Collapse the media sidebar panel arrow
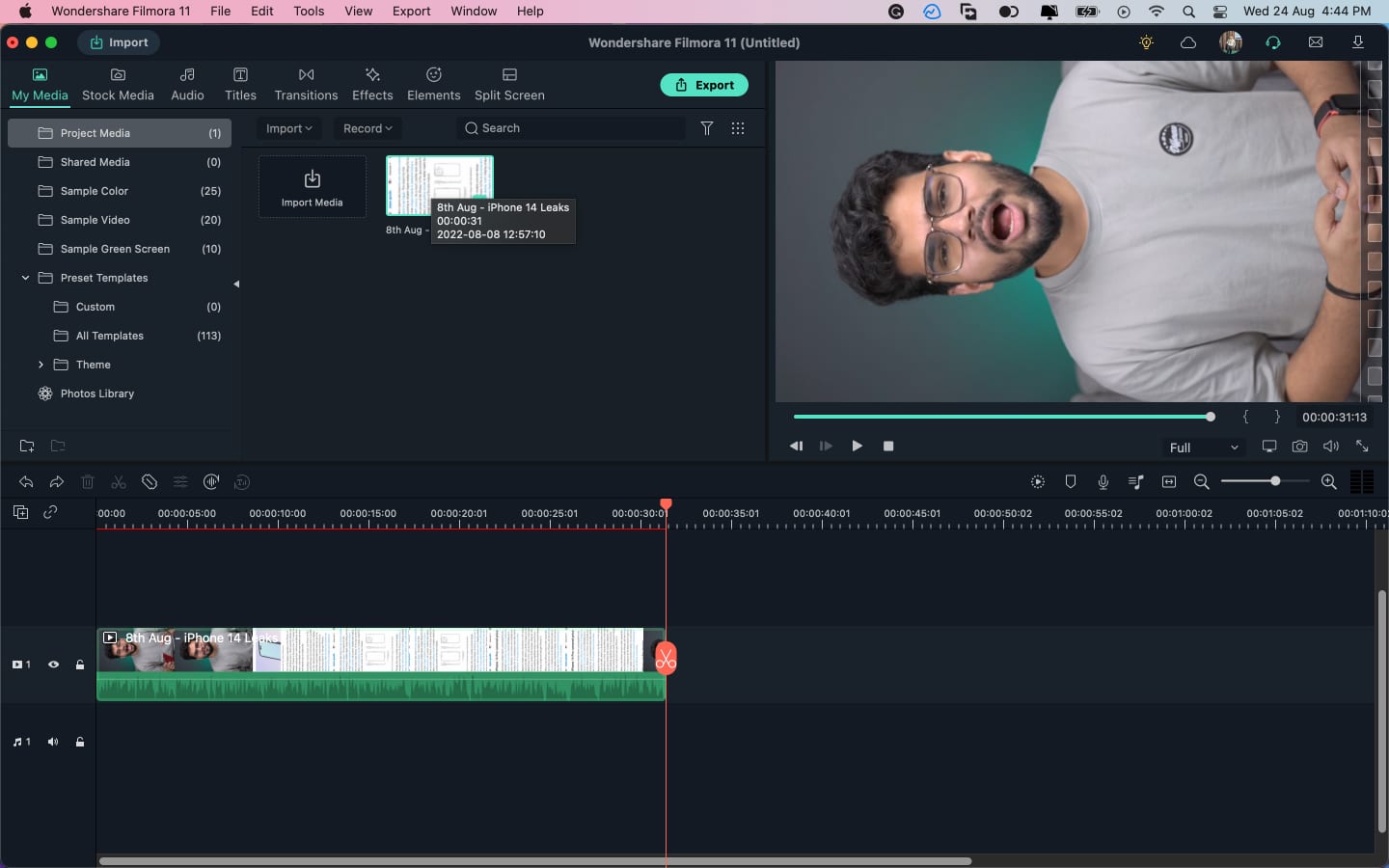Image resolution: width=1389 pixels, height=868 pixels. [x=236, y=284]
